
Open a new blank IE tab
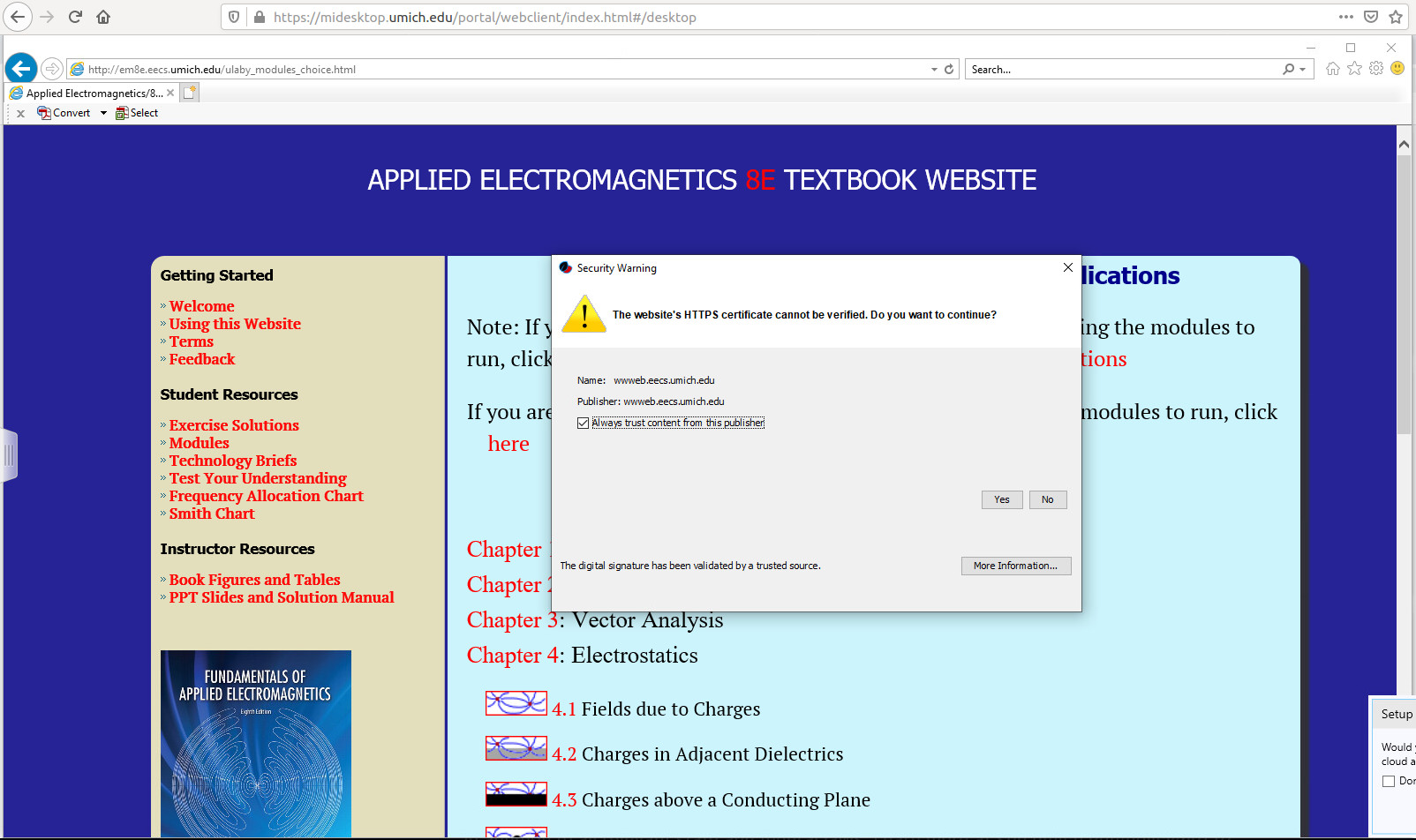(189, 93)
